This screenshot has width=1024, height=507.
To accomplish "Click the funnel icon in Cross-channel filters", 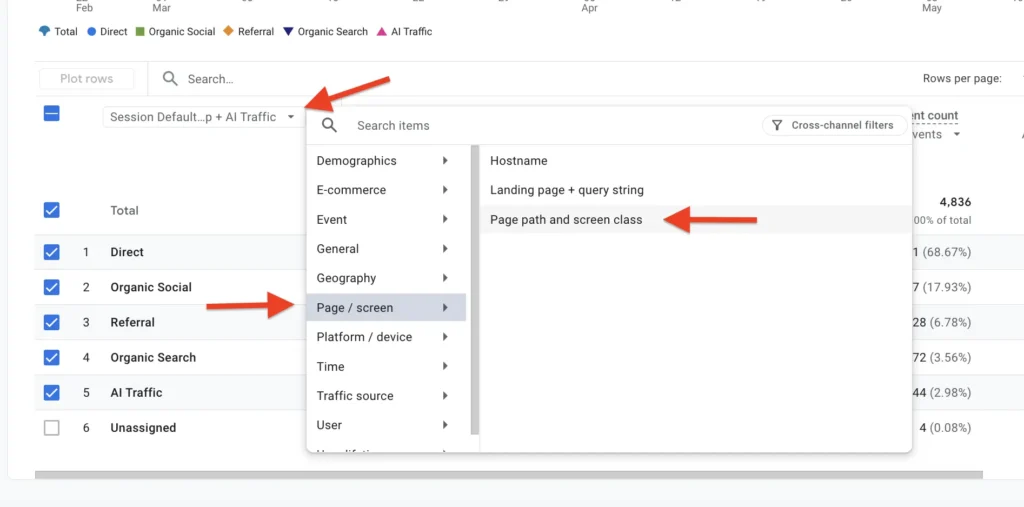I will [x=777, y=125].
